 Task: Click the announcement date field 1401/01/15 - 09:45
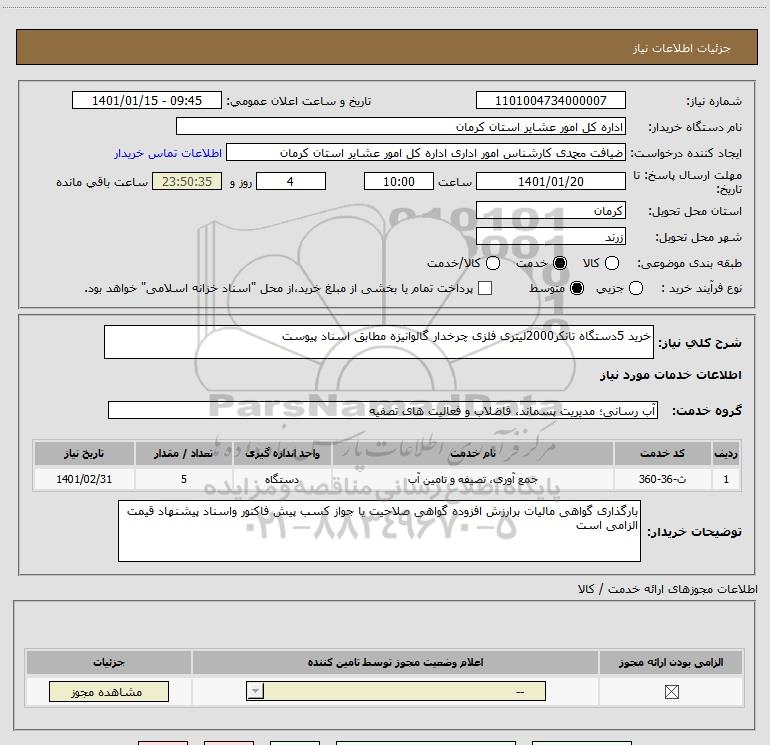pyautogui.click(x=147, y=100)
